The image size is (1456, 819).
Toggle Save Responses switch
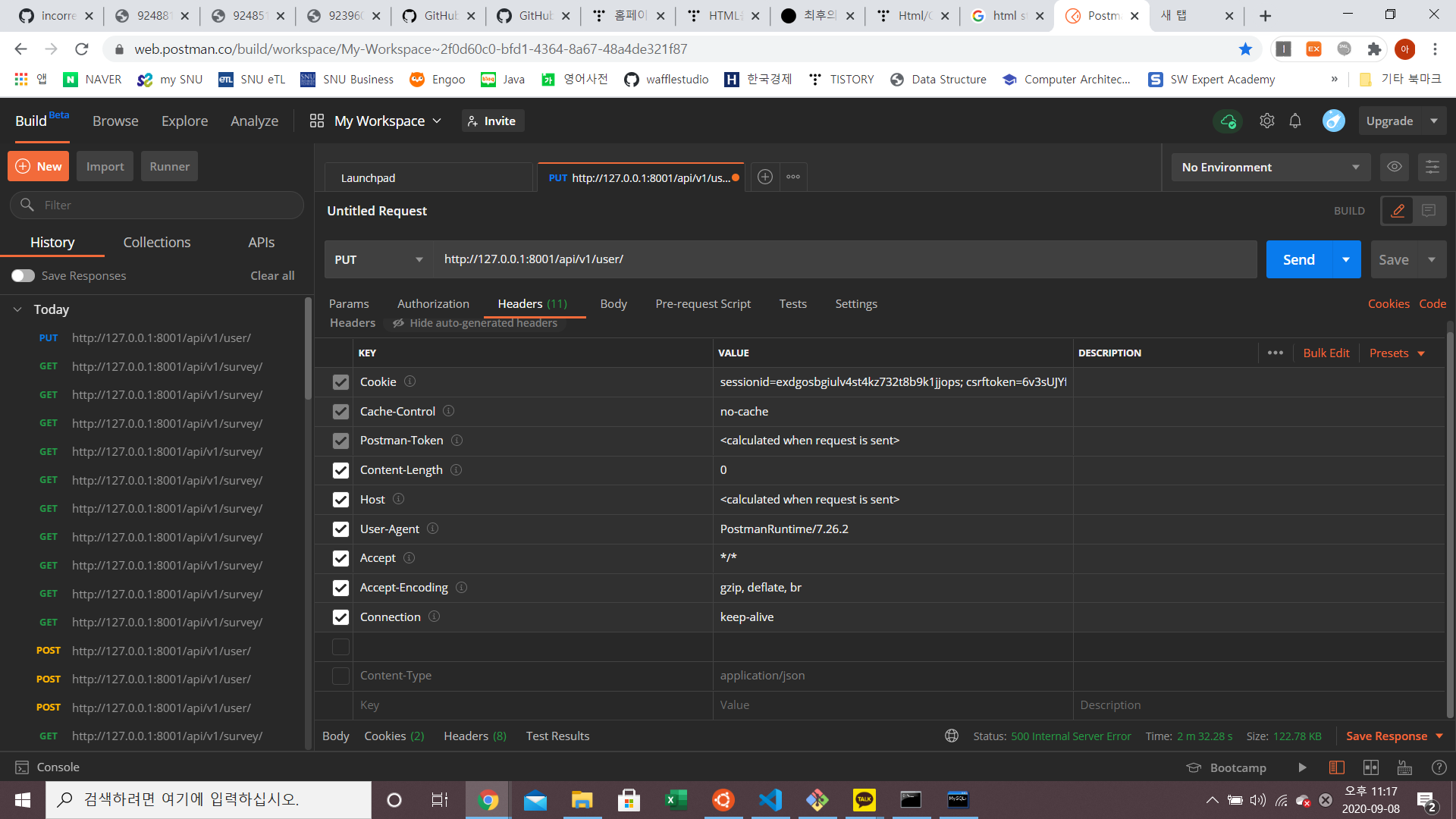coord(23,275)
